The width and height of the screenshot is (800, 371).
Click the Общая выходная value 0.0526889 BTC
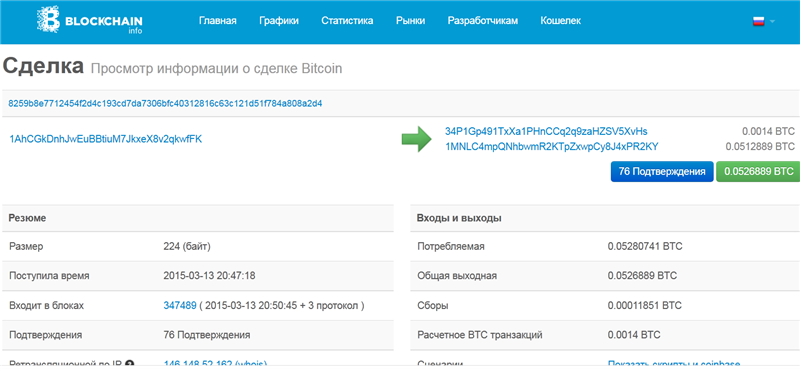(642, 276)
